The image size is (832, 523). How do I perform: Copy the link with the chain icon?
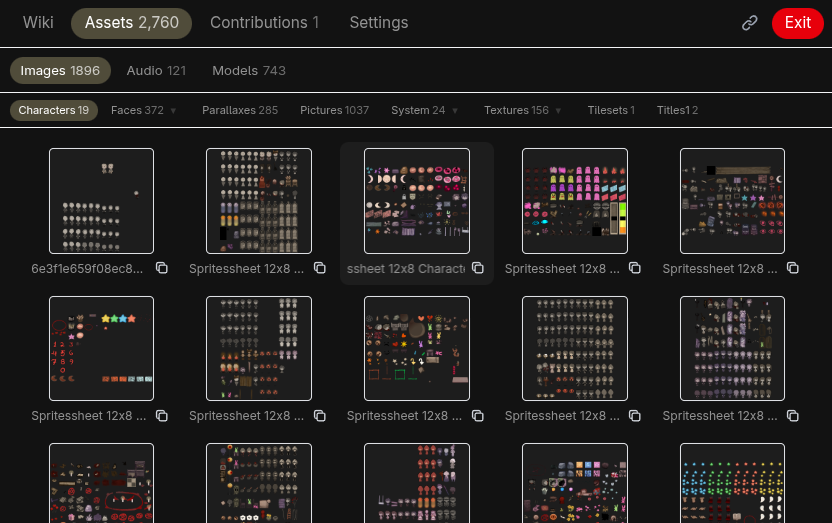[x=749, y=23]
